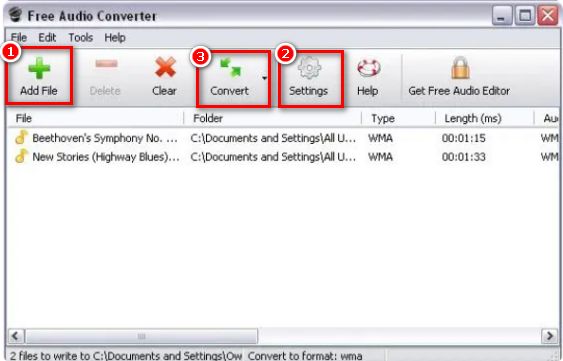The image size is (563, 361).
Task: Click the folder path of New Stories row
Action: tap(273, 157)
